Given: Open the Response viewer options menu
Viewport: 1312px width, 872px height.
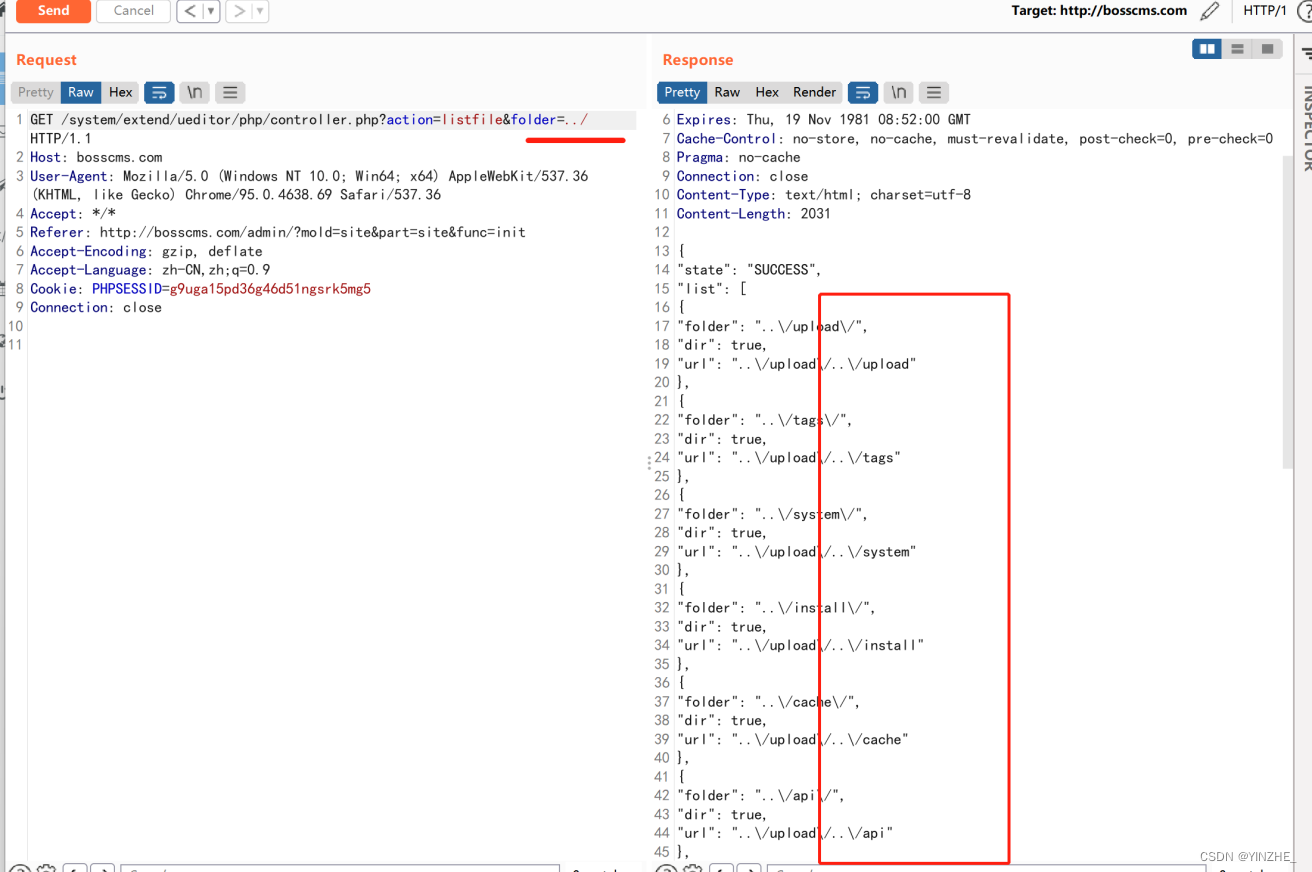Looking at the screenshot, I should [934, 92].
